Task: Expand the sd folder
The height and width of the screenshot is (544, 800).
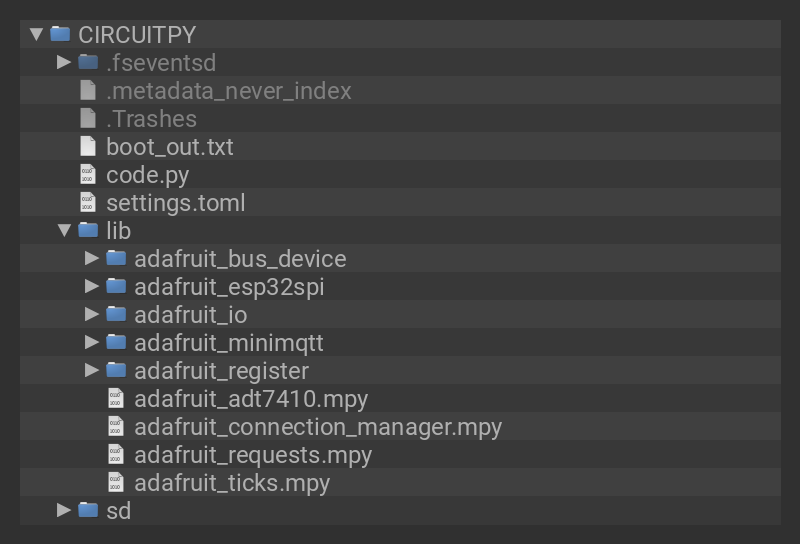Action: 65,510
